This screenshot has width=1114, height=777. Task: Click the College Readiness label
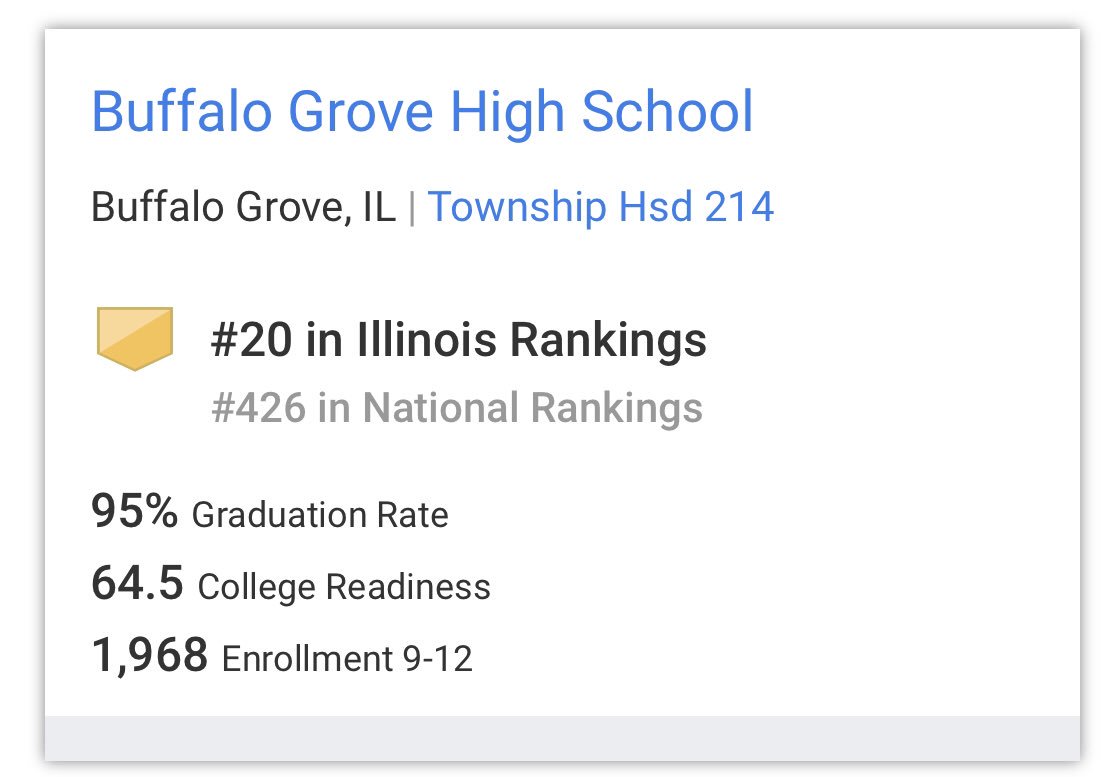(x=344, y=587)
